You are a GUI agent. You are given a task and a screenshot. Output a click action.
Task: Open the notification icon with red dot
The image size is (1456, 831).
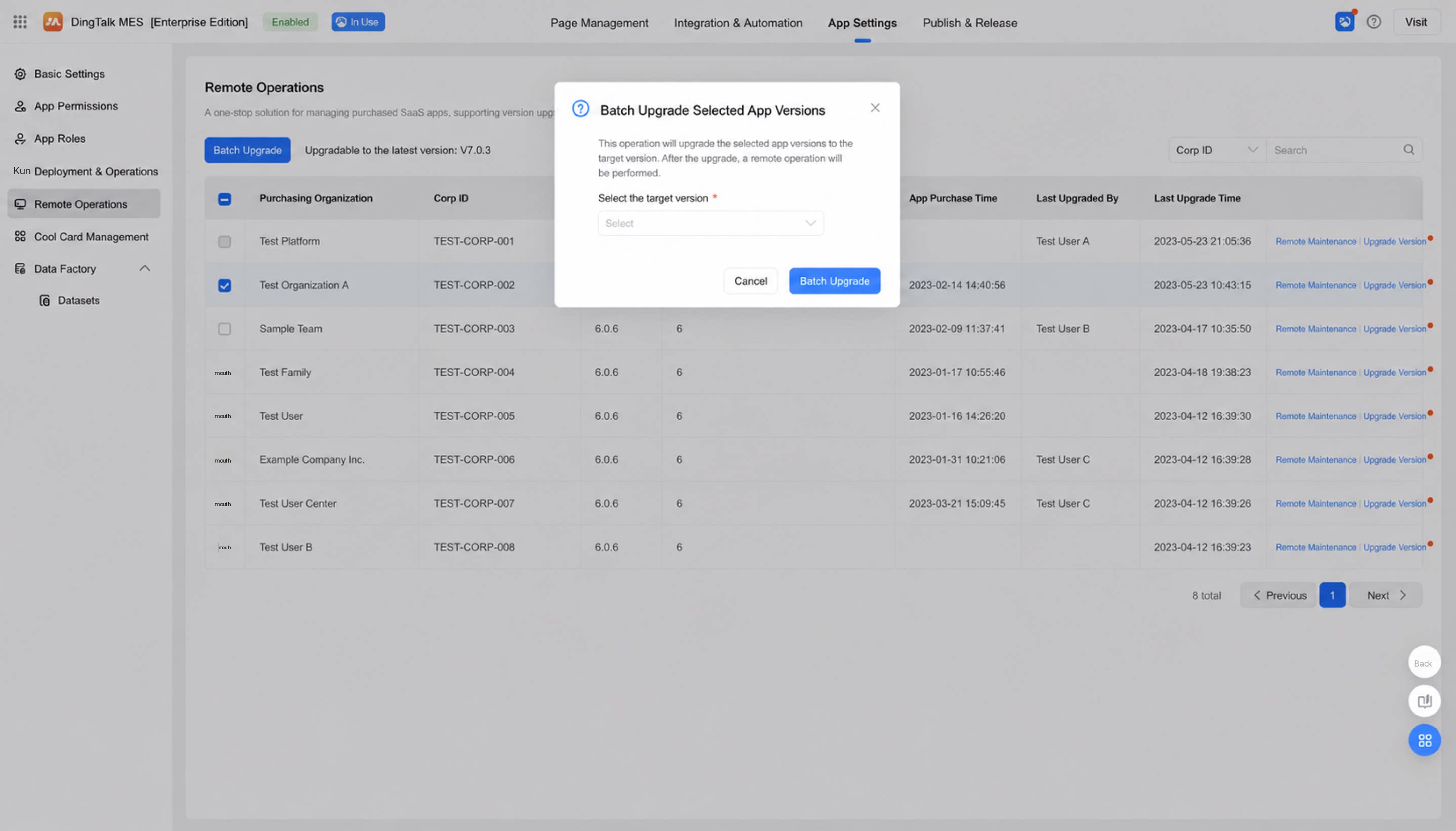coord(1345,22)
